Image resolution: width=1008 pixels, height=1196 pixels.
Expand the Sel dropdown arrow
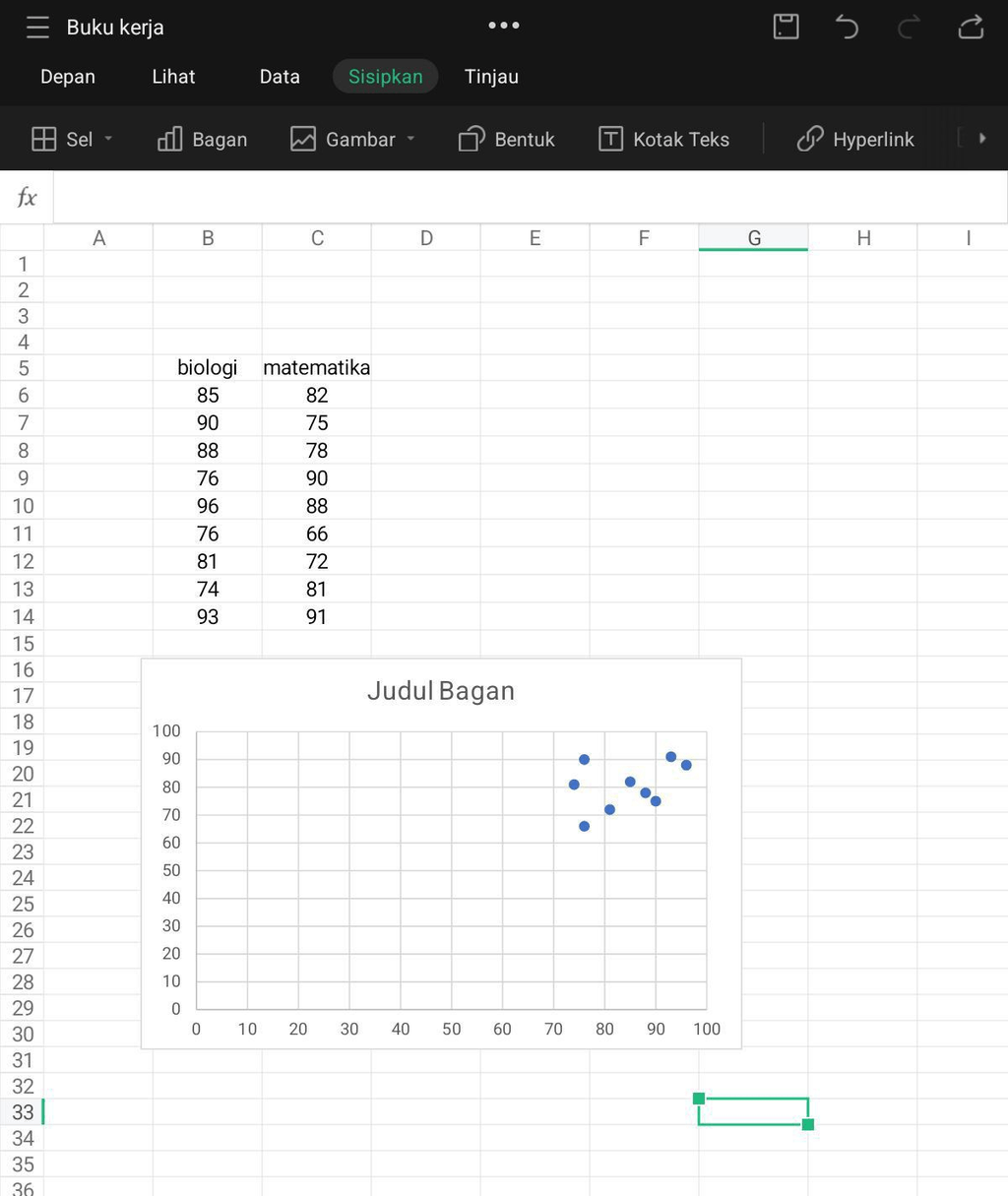(x=108, y=139)
